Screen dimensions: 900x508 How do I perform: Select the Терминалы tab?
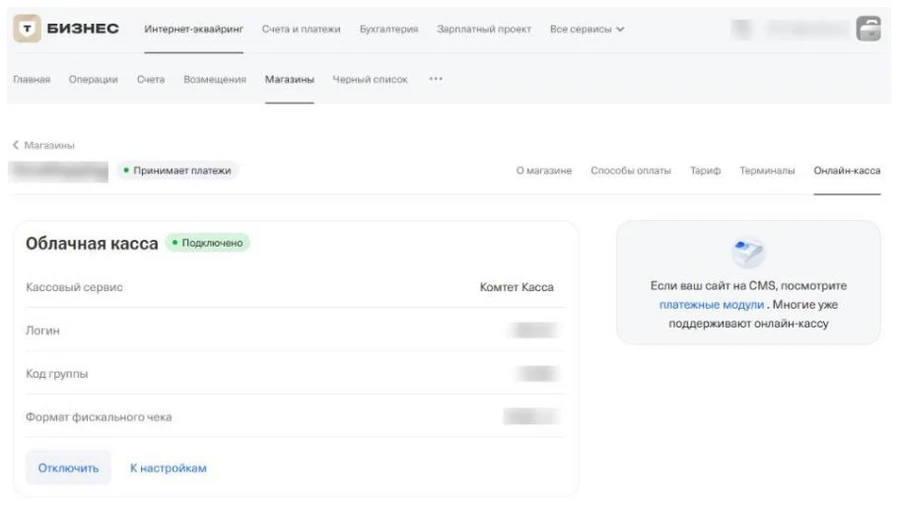(767, 171)
